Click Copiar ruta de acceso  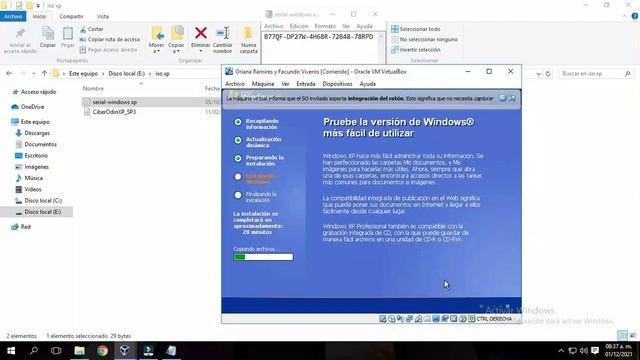click(x=110, y=39)
